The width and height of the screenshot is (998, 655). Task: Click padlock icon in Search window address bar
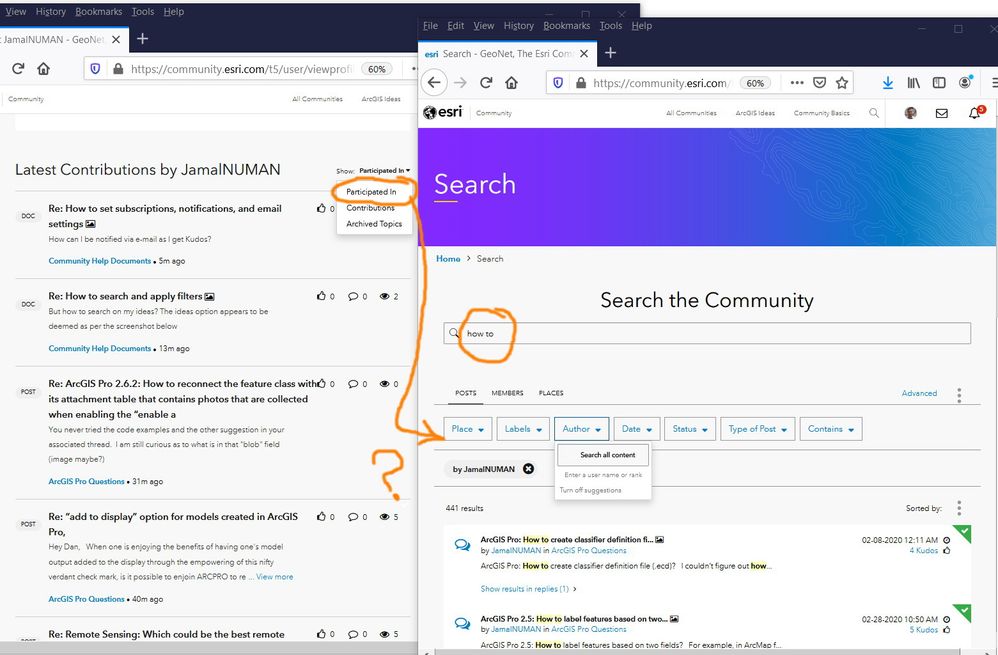point(580,83)
